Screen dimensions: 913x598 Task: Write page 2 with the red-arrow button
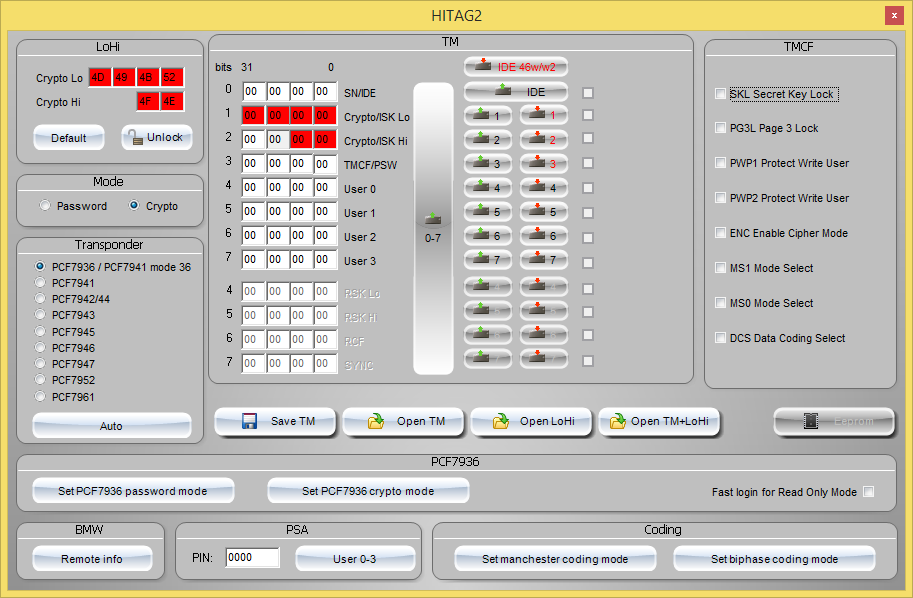coord(544,140)
